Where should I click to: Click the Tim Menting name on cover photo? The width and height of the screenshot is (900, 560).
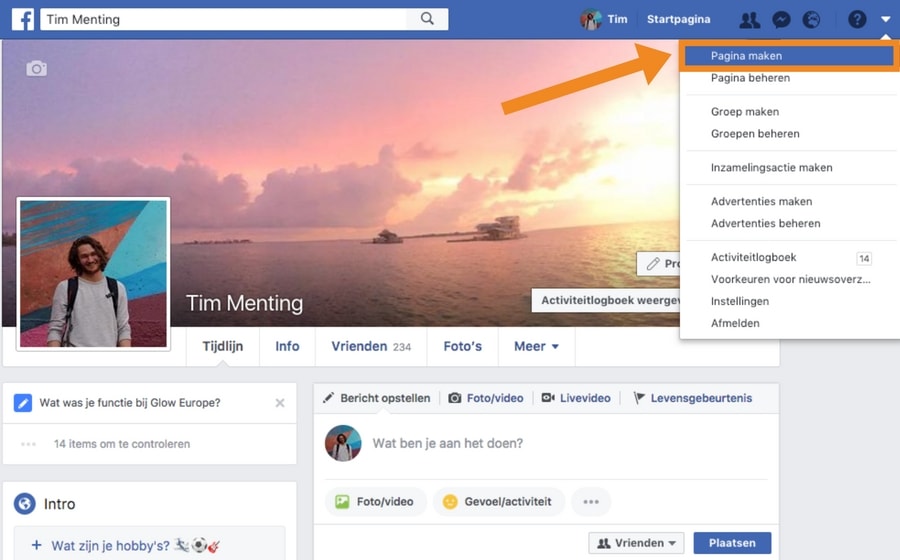point(245,303)
